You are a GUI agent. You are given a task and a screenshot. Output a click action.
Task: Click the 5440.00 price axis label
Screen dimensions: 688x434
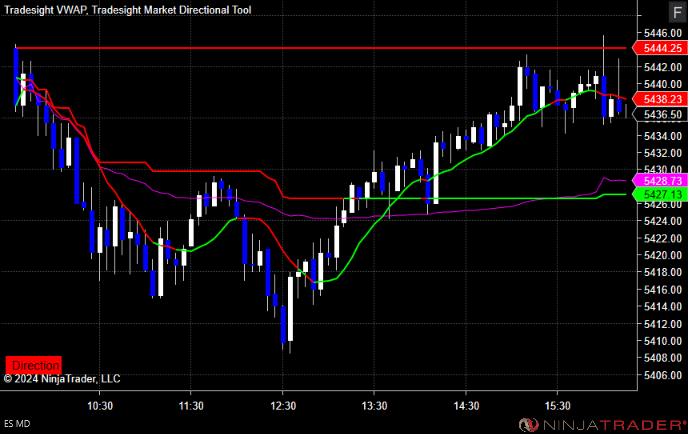(x=663, y=84)
